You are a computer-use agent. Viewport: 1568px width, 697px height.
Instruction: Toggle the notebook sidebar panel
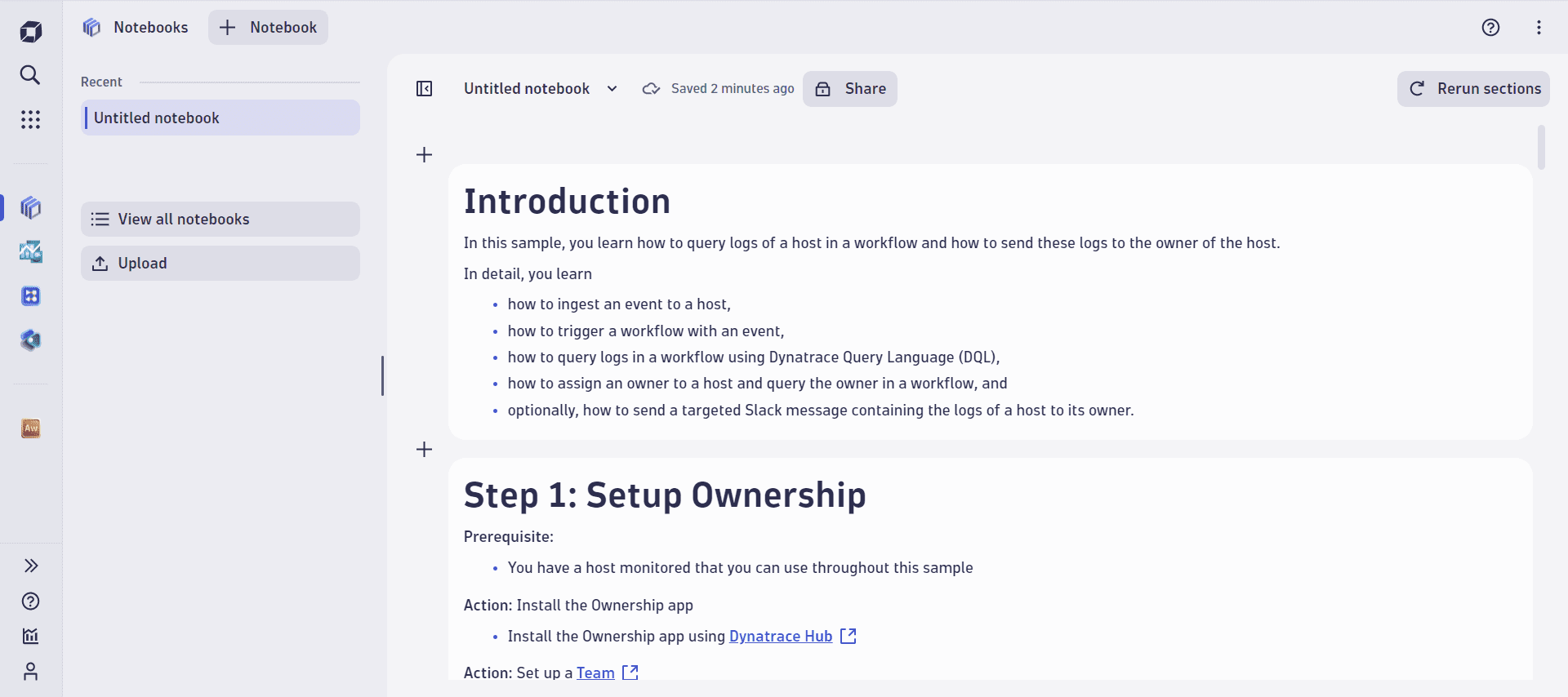point(425,89)
